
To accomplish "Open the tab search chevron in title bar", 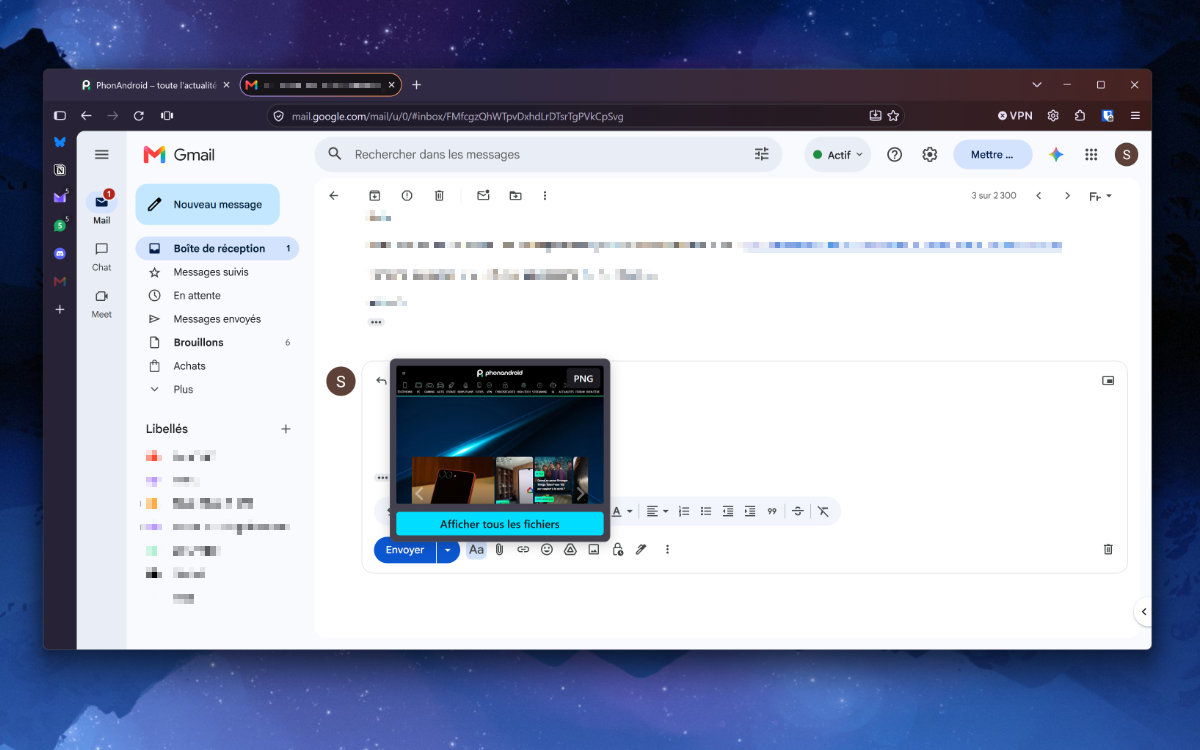I will point(1037,85).
